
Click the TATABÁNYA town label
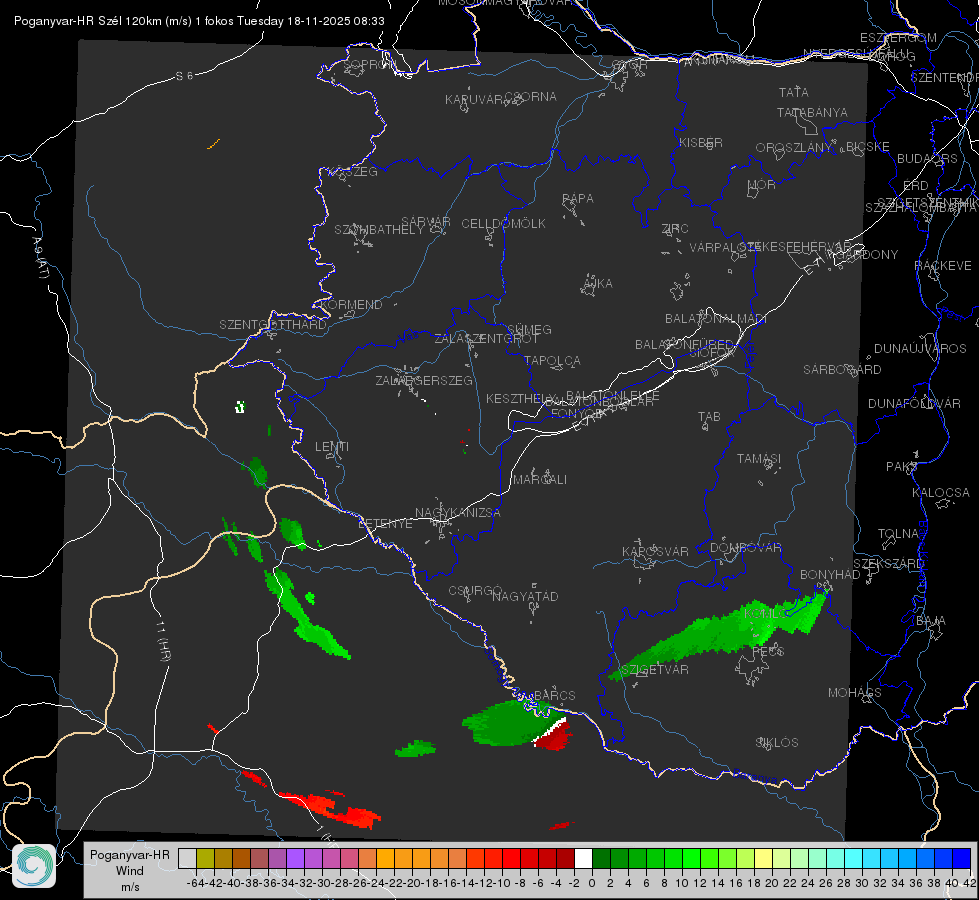coord(812,112)
